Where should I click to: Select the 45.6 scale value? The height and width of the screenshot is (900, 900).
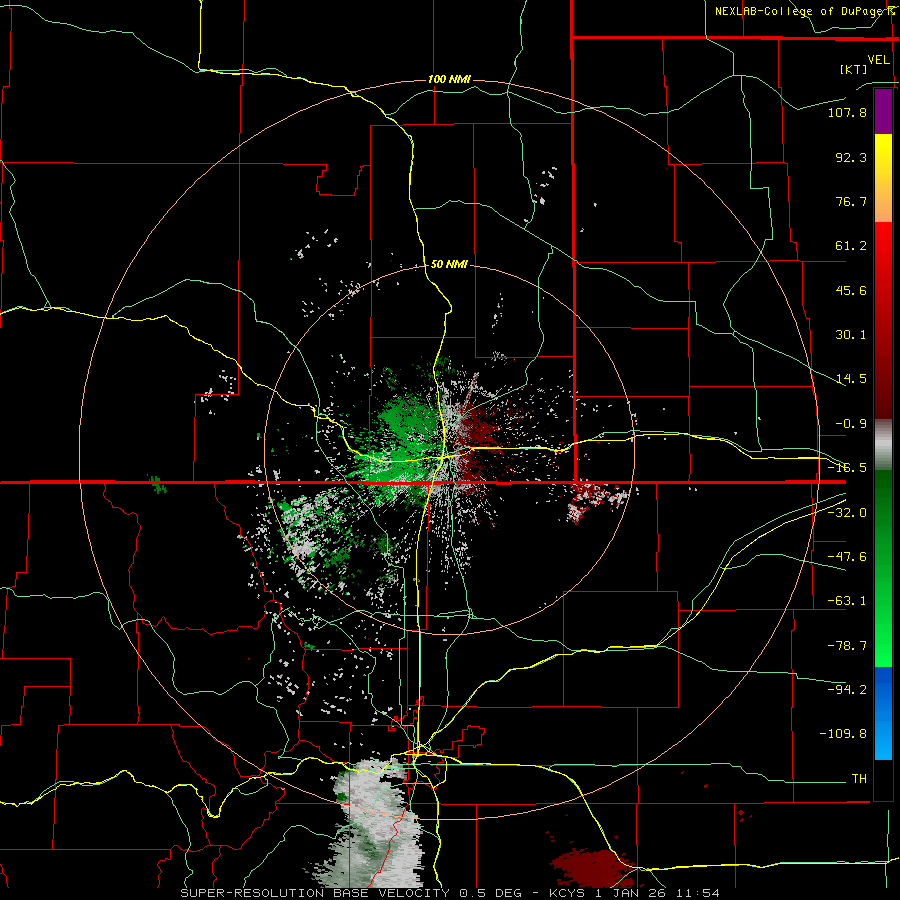pos(851,290)
